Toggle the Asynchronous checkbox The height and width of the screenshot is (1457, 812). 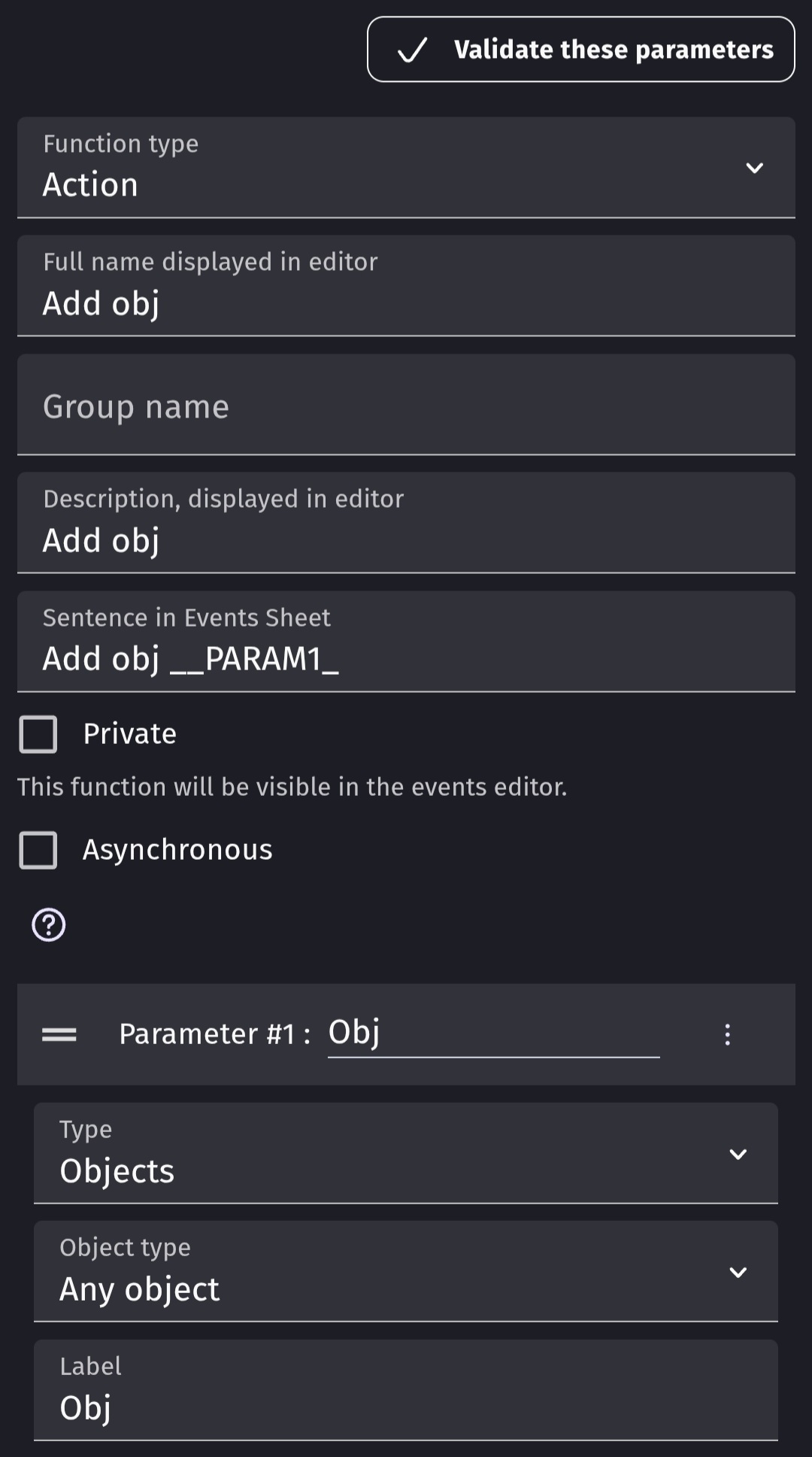(38, 850)
